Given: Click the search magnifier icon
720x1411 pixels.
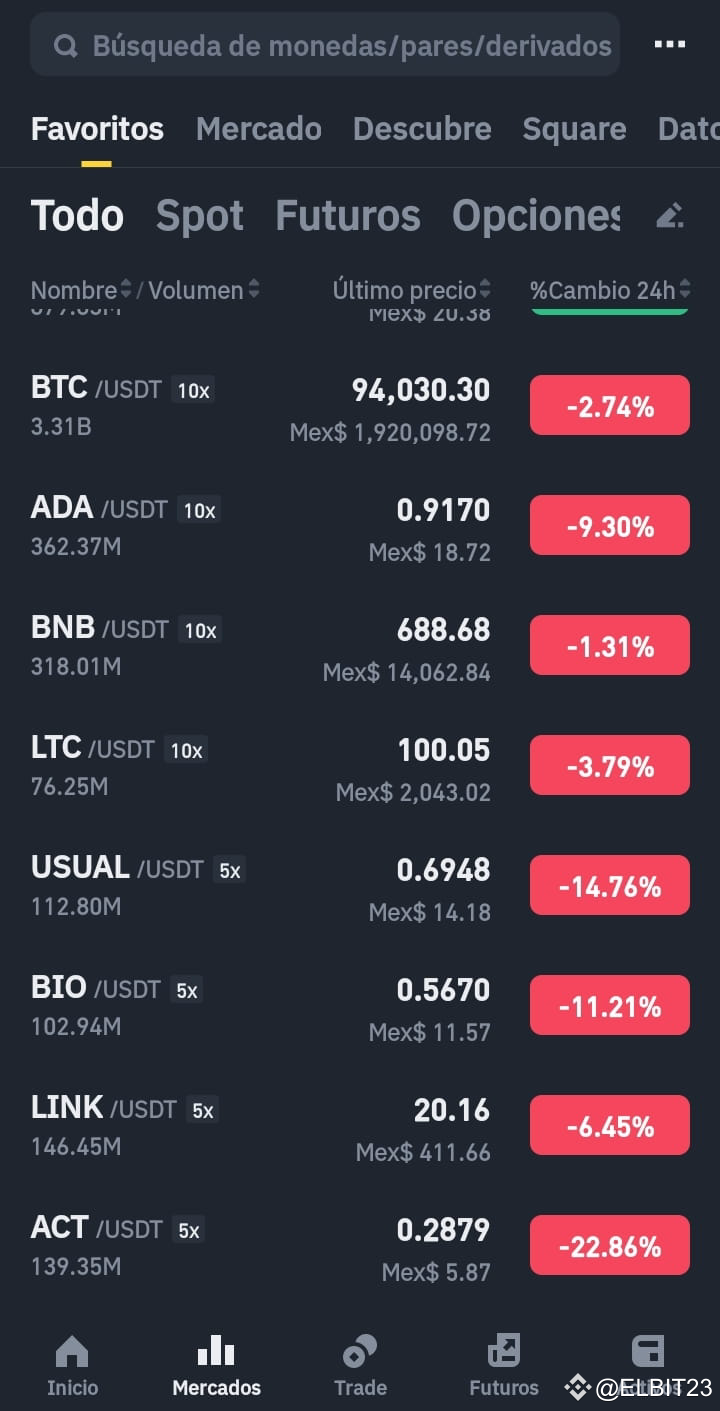Looking at the screenshot, I should pos(66,46).
